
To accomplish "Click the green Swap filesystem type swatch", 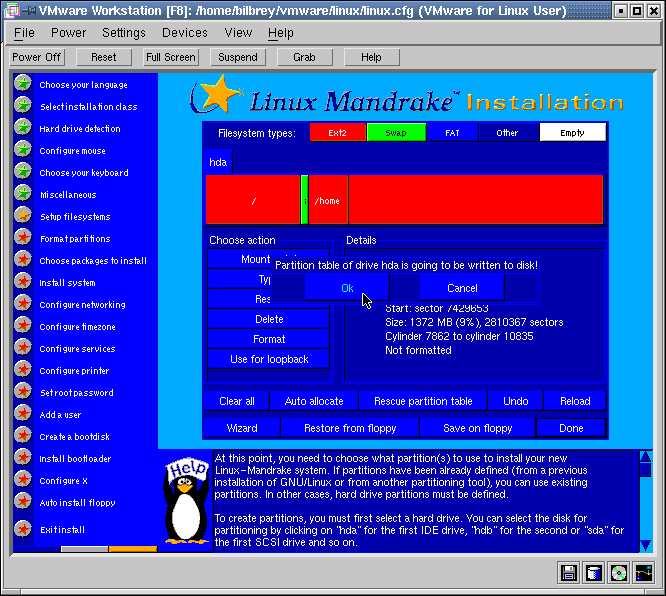I will point(396,133).
